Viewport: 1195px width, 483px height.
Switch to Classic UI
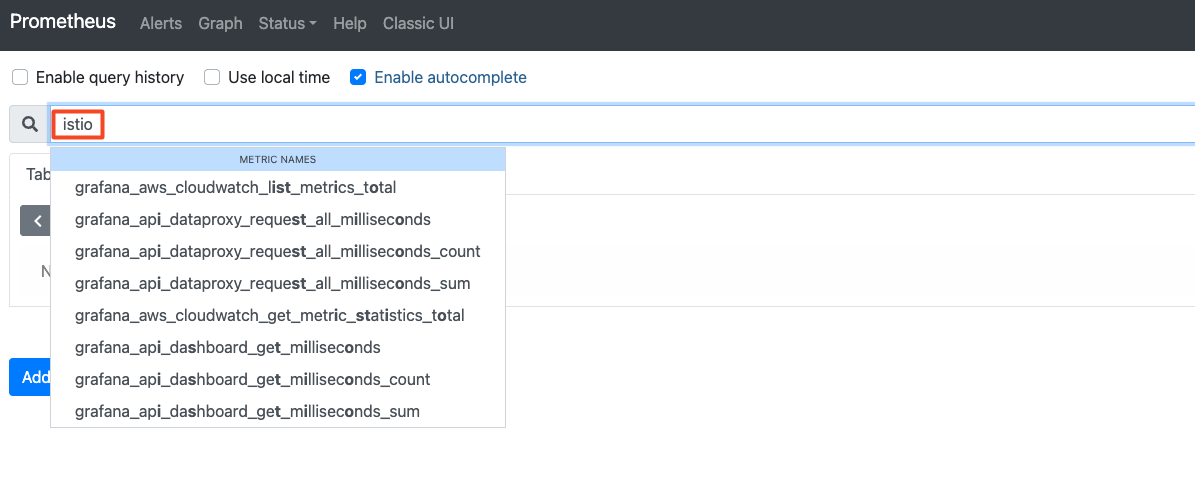pyautogui.click(x=418, y=23)
